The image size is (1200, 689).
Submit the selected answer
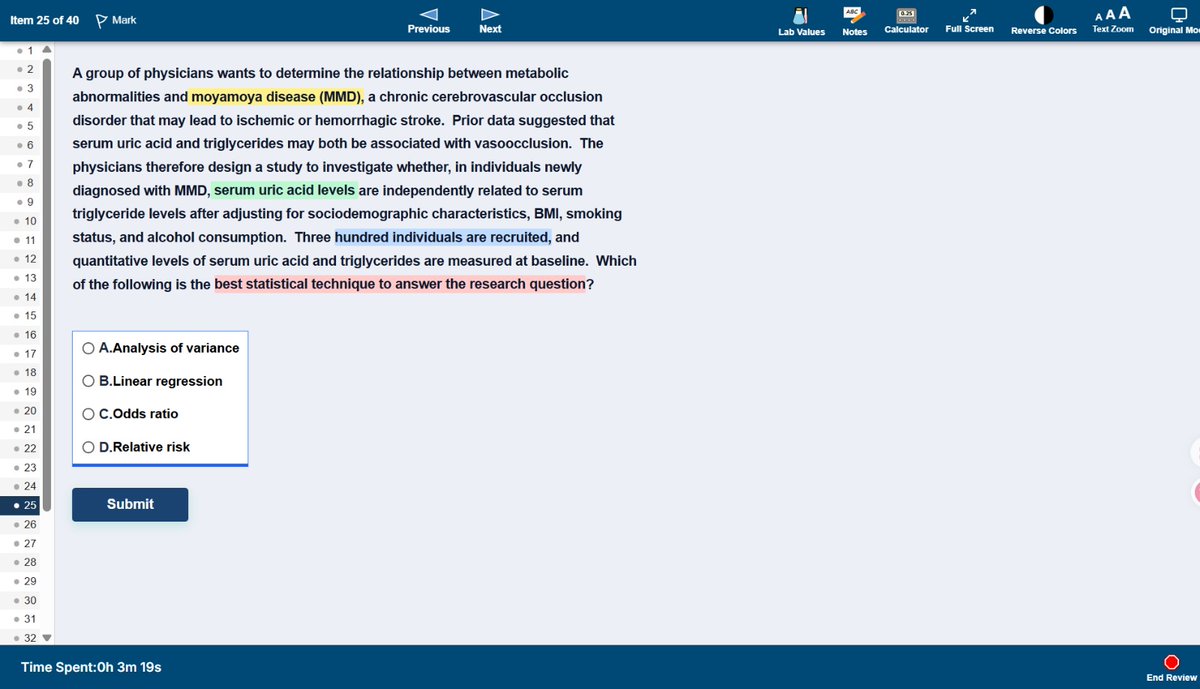[x=130, y=504]
